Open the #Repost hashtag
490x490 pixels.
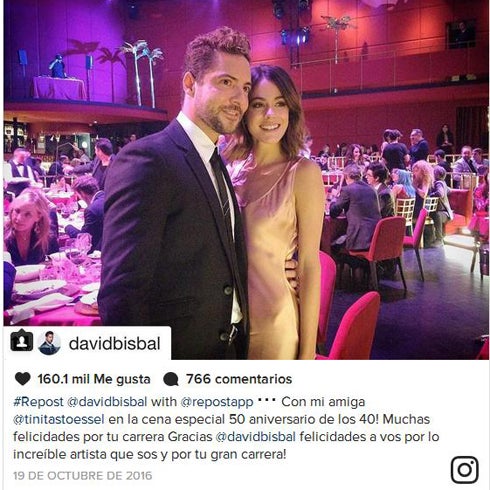click(x=38, y=402)
